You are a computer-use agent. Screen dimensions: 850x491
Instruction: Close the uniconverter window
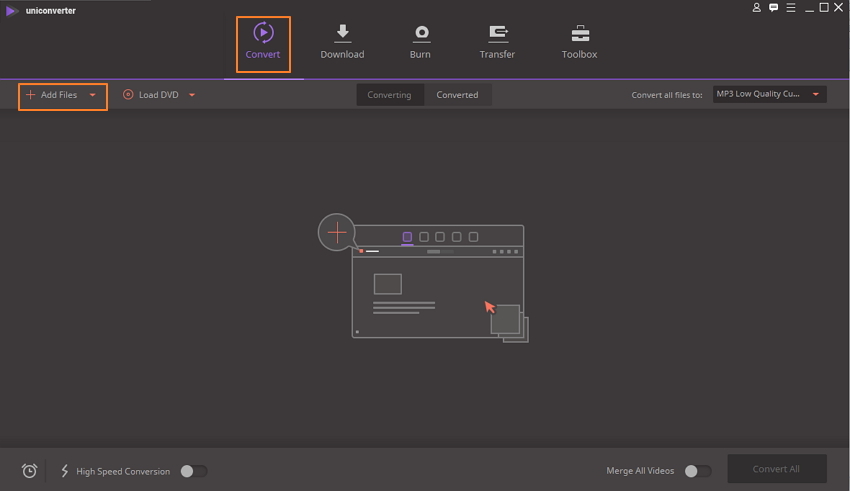coord(838,8)
